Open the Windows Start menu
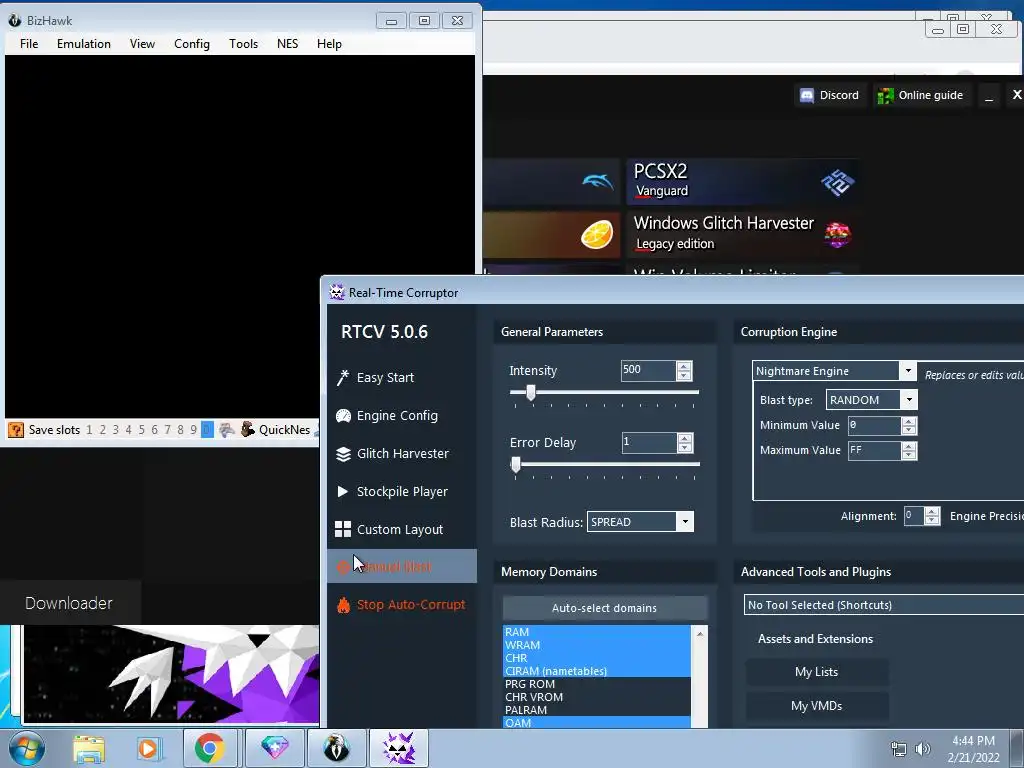The width and height of the screenshot is (1024, 768). click(x=25, y=748)
